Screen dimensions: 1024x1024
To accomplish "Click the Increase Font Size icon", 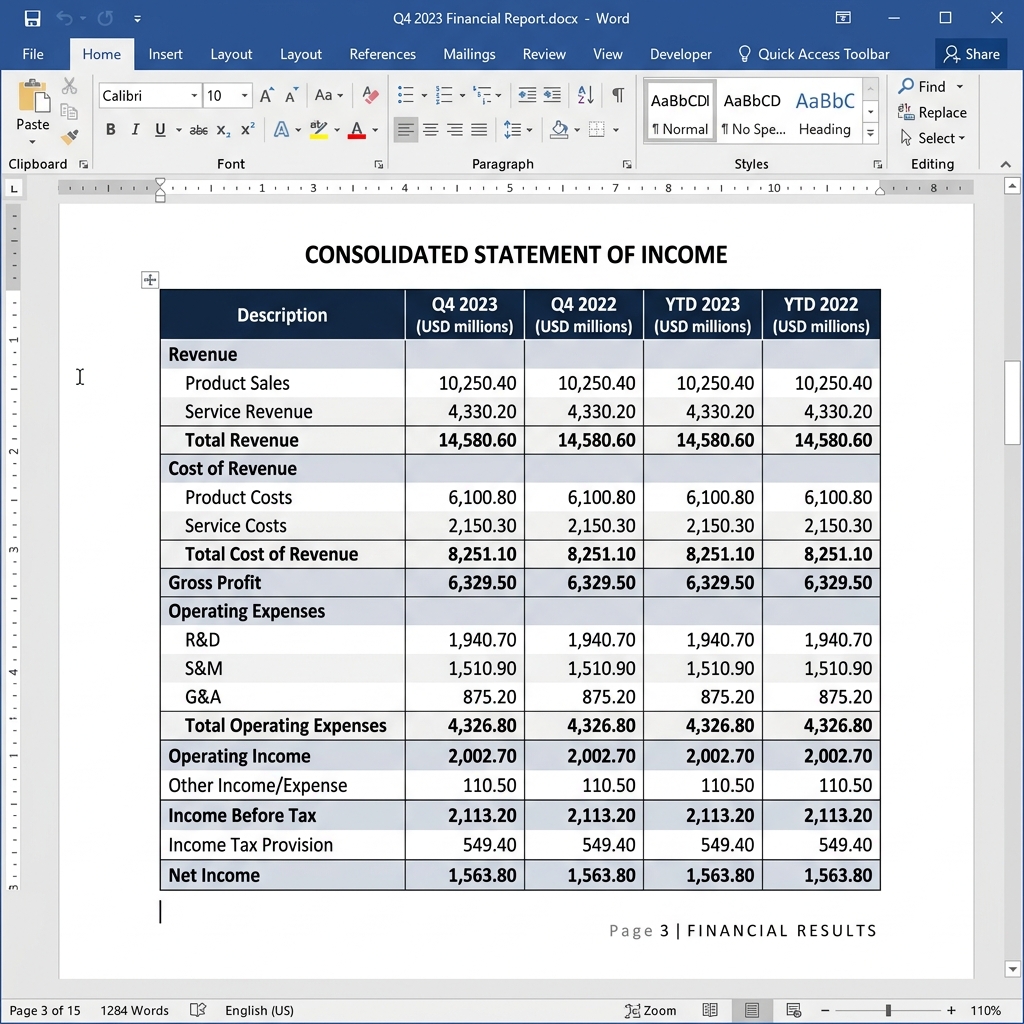I will pos(265,95).
